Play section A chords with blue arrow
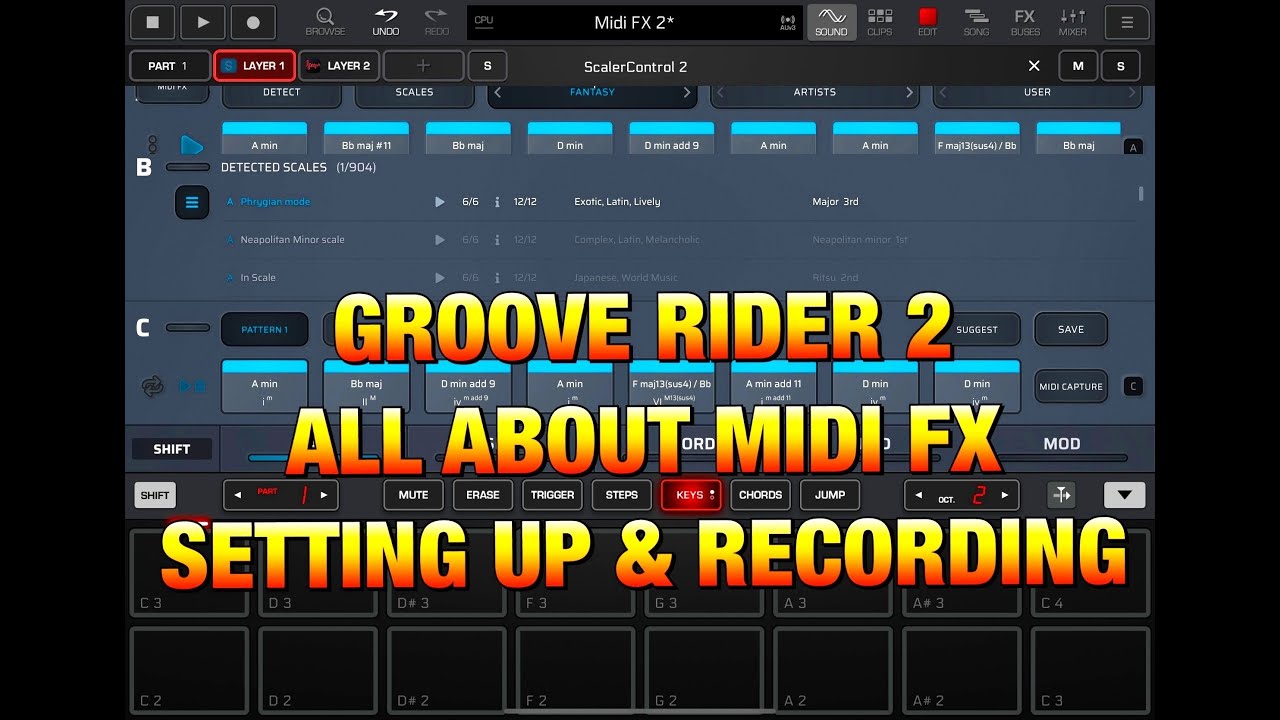 (191, 145)
